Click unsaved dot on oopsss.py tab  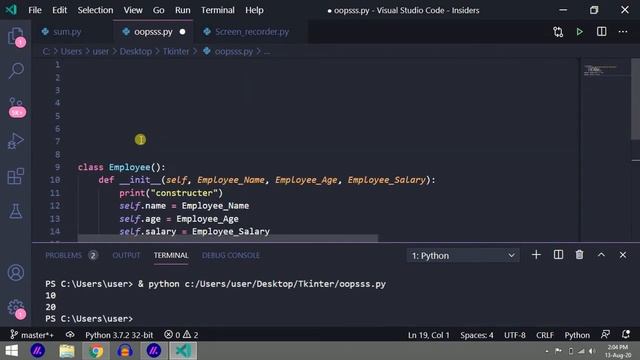[x=182, y=32]
